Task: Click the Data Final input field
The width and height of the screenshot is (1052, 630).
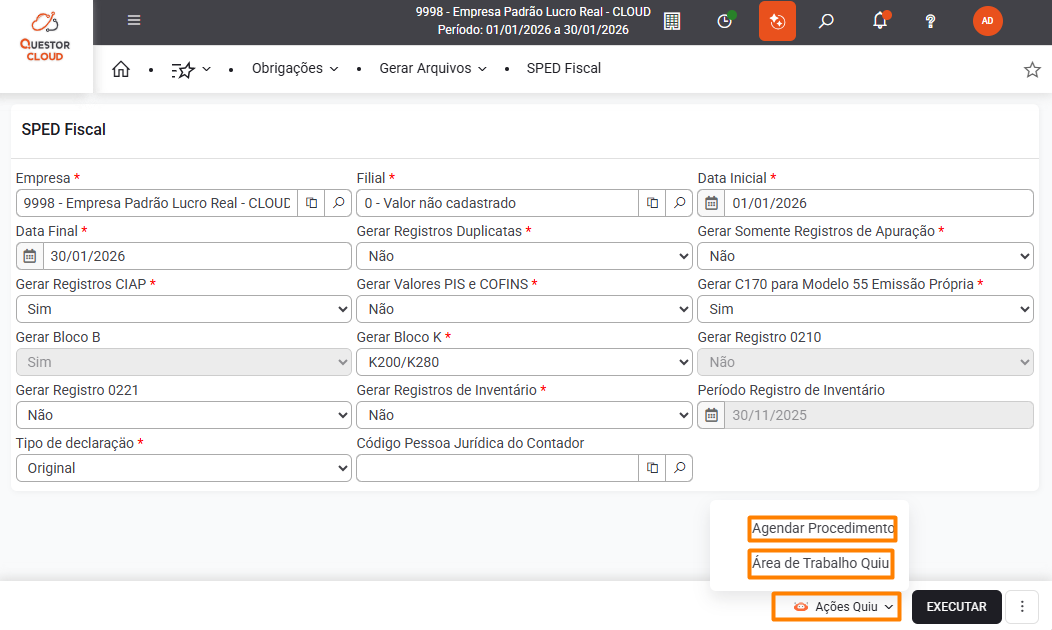Action: pos(195,256)
